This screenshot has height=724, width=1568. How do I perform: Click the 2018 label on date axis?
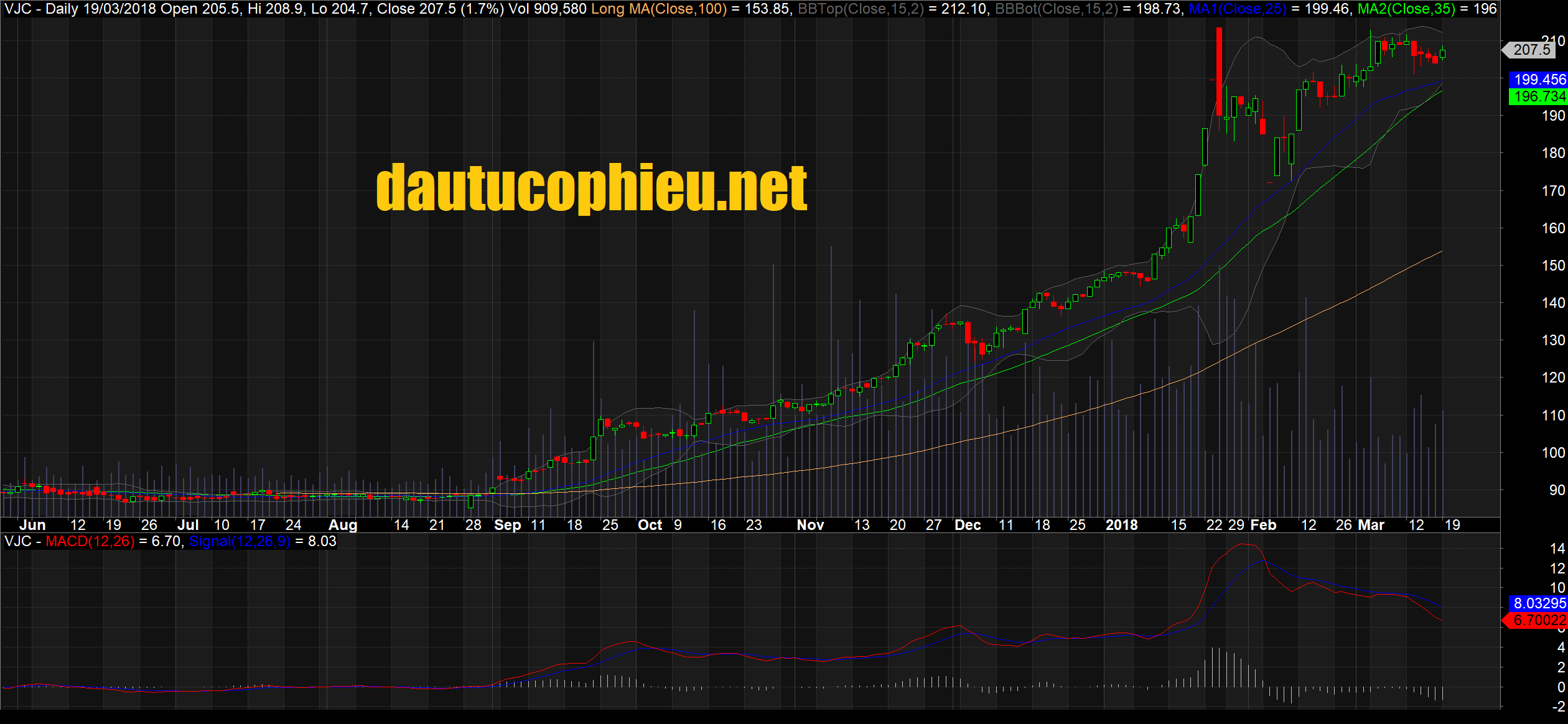1121,525
